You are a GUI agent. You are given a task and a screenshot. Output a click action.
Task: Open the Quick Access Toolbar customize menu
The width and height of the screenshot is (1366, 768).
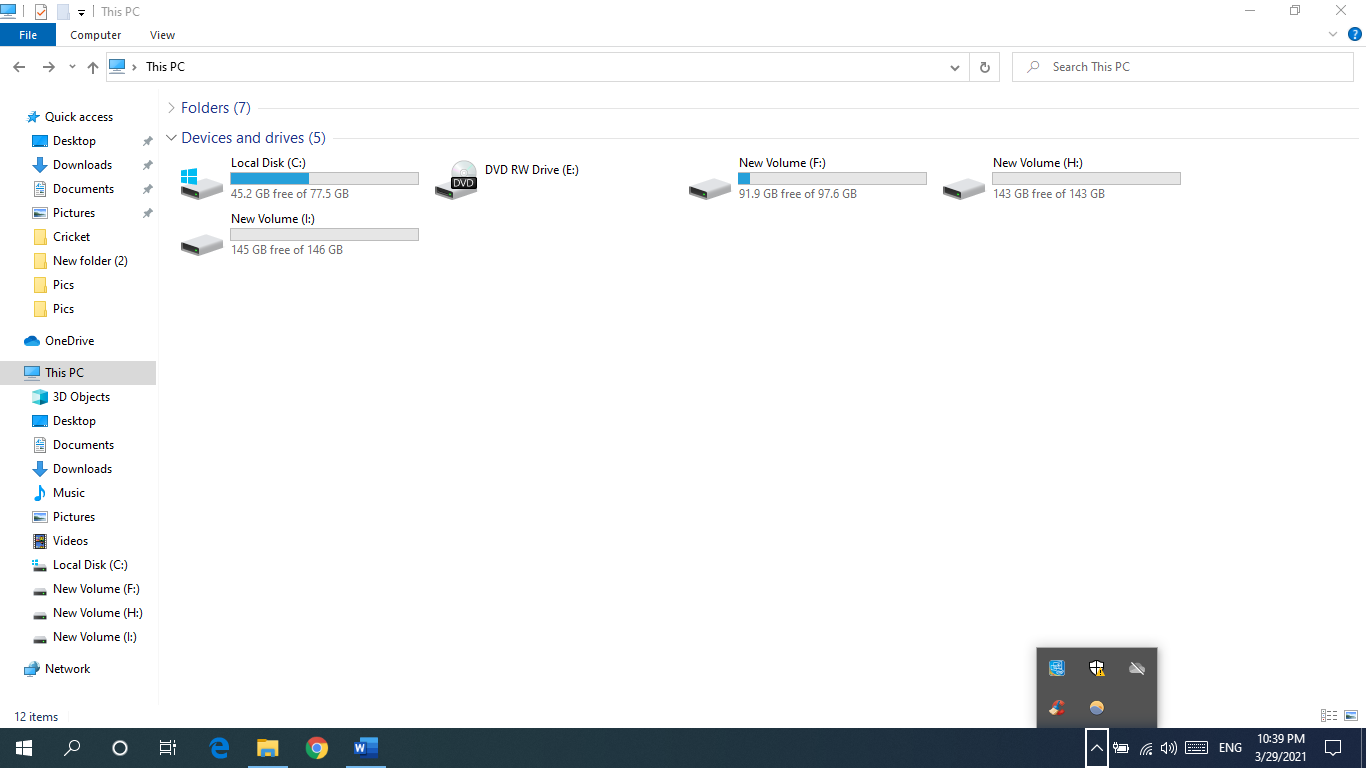click(x=81, y=11)
